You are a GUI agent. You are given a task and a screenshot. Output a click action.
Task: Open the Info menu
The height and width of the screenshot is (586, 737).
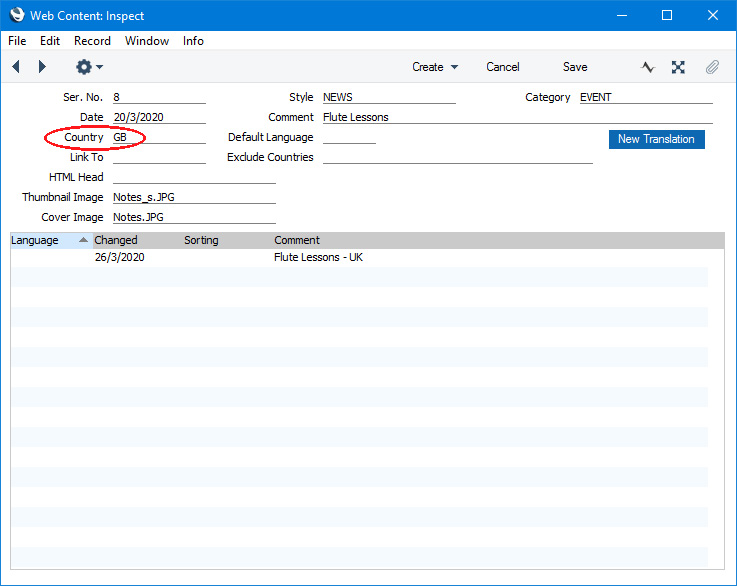193,41
